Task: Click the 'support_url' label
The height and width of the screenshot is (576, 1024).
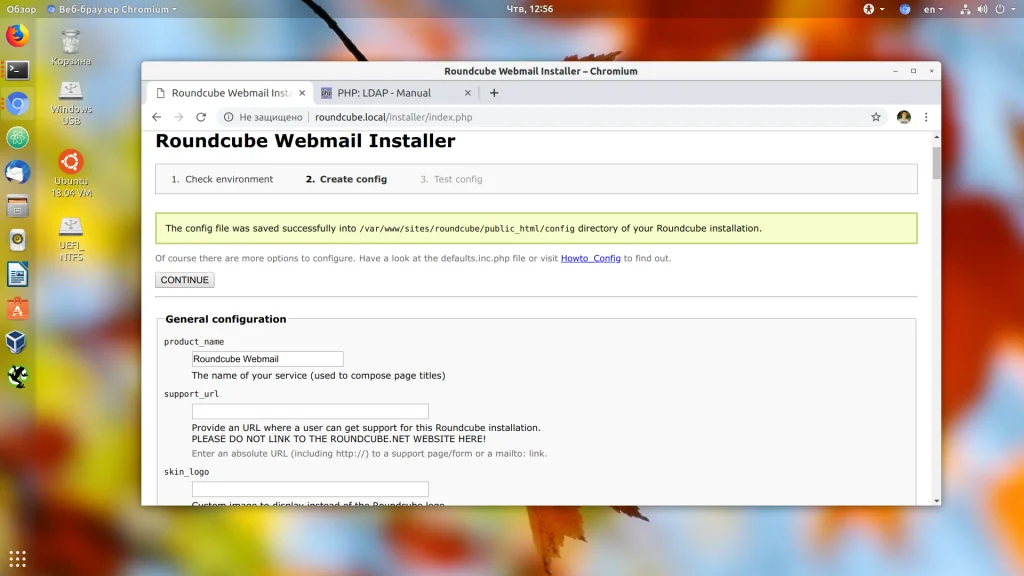Action: point(191,394)
